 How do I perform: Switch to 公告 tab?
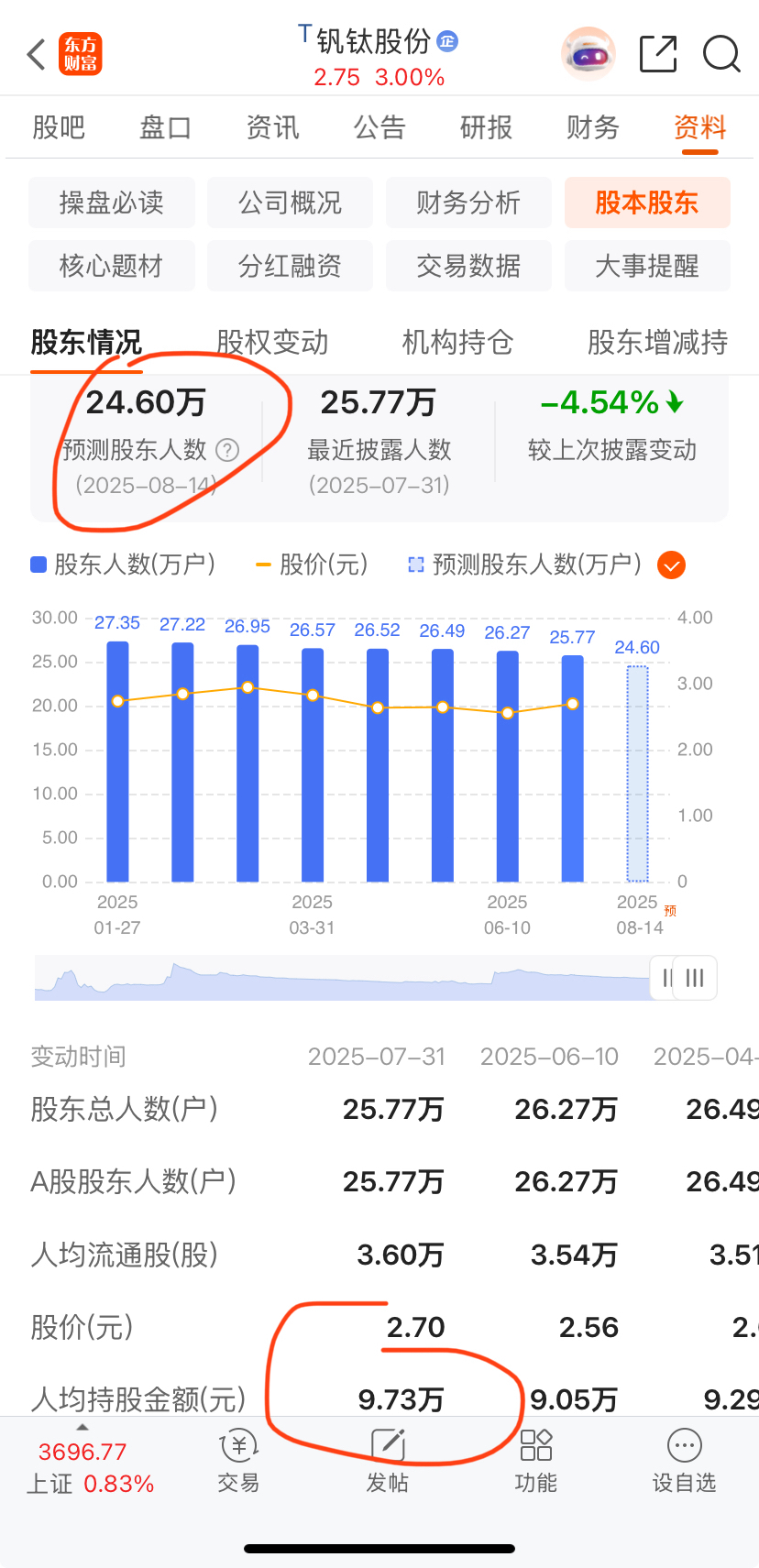point(379,127)
